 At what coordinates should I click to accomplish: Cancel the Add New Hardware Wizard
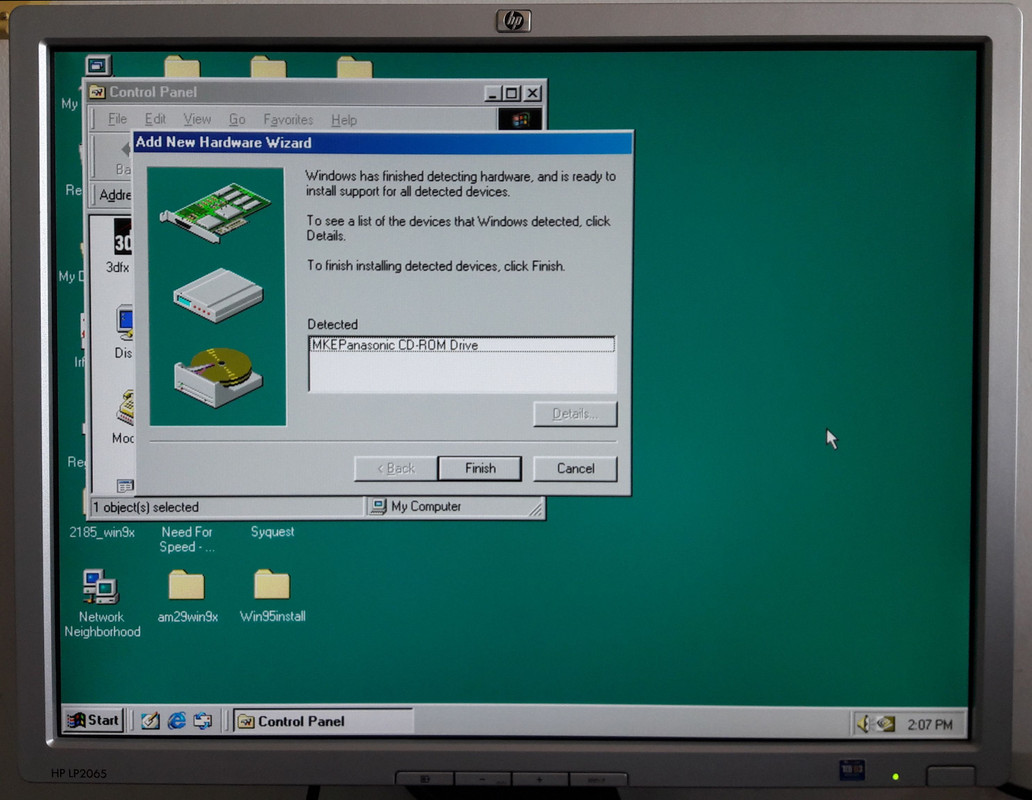[575, 468]
